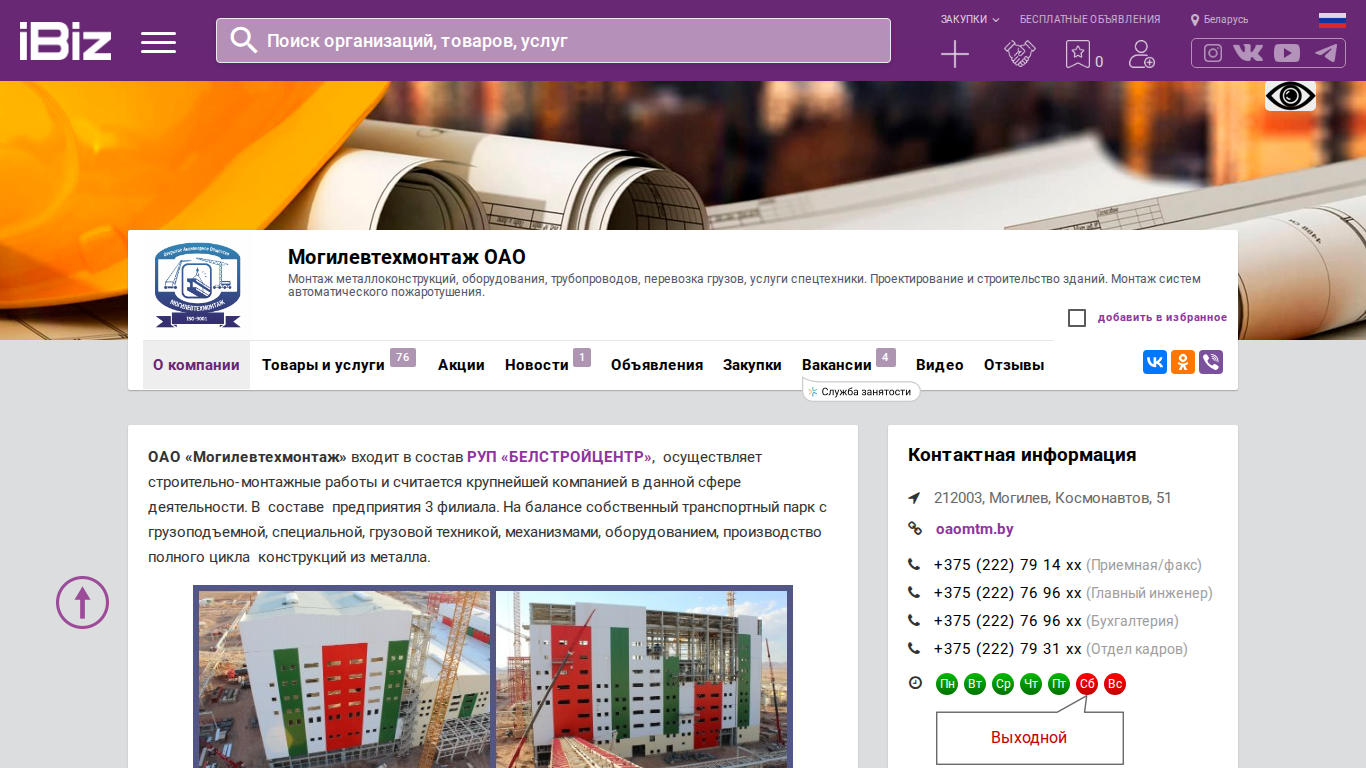Toggle the accessibility eye view
The width and height of the screenshot is (1366, 768).
(1290, 96)
